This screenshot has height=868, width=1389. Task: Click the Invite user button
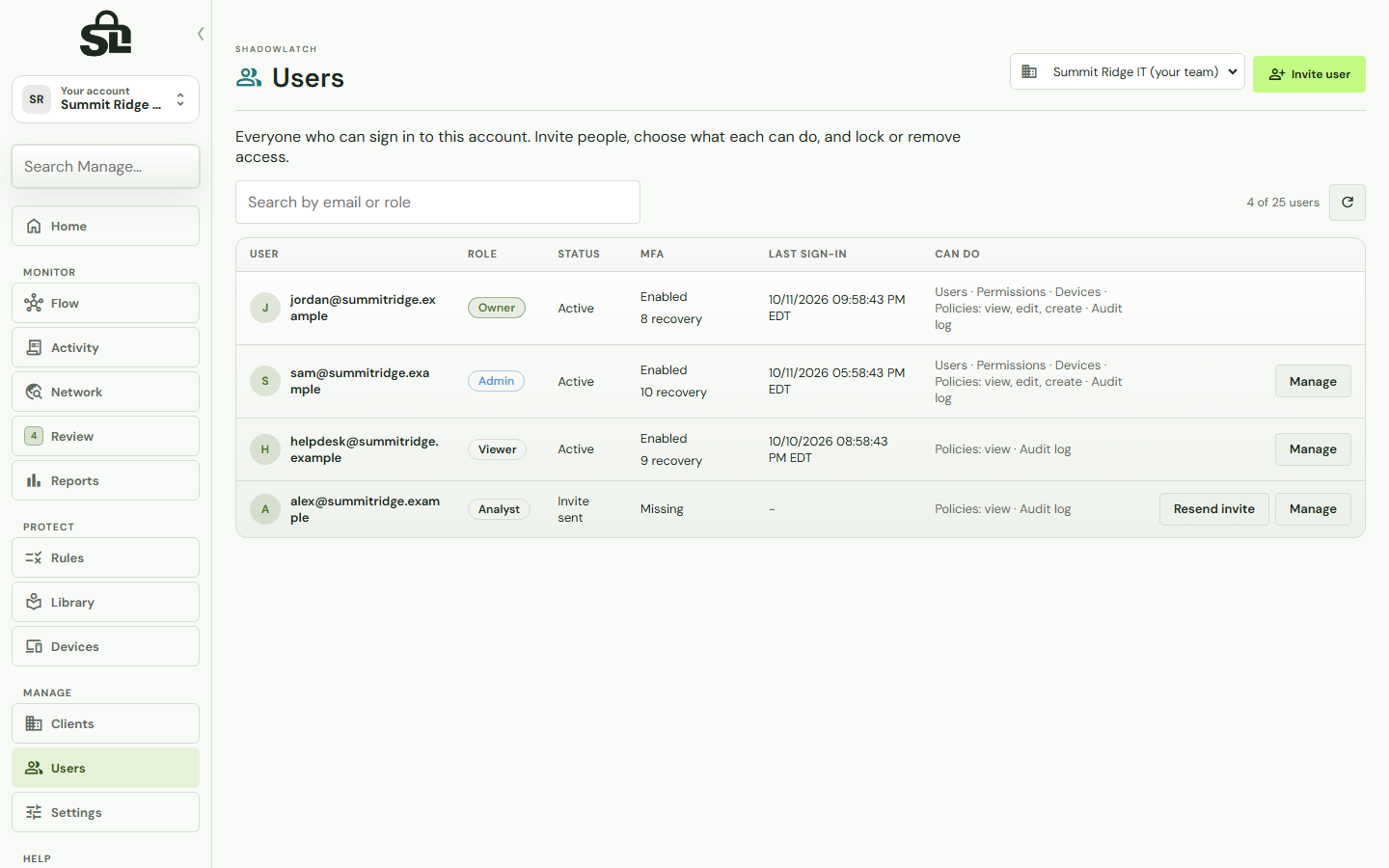[x=1309, y=74]
